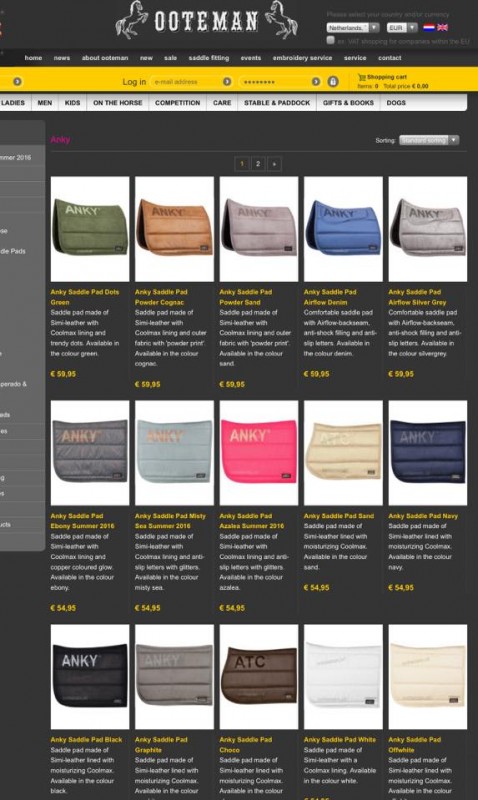Click the shopping cart icon
The image size is (478, 800).
(x=362, y=77)
